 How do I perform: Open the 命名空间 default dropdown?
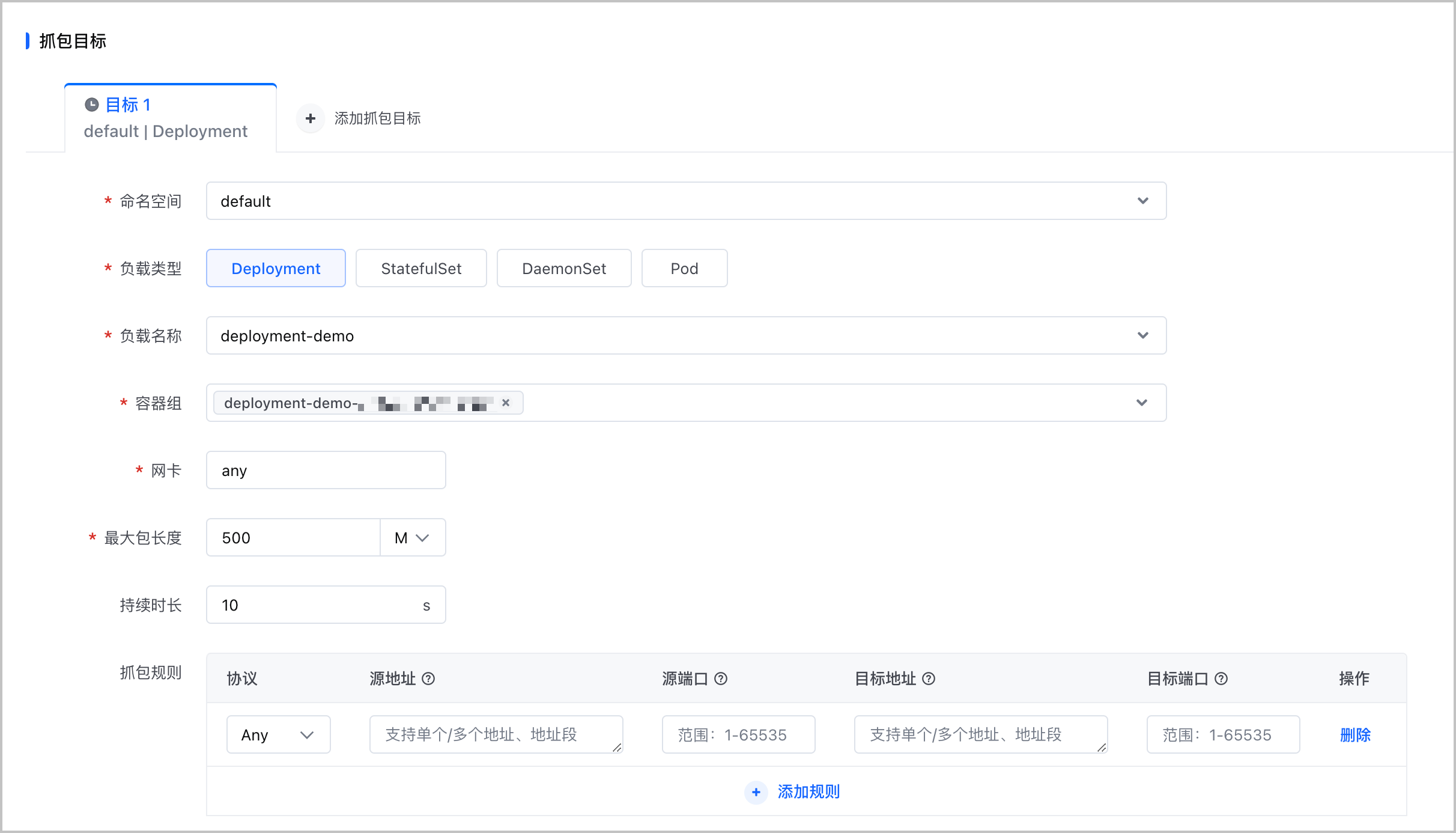pyautogui.click(x=686, y=201)
